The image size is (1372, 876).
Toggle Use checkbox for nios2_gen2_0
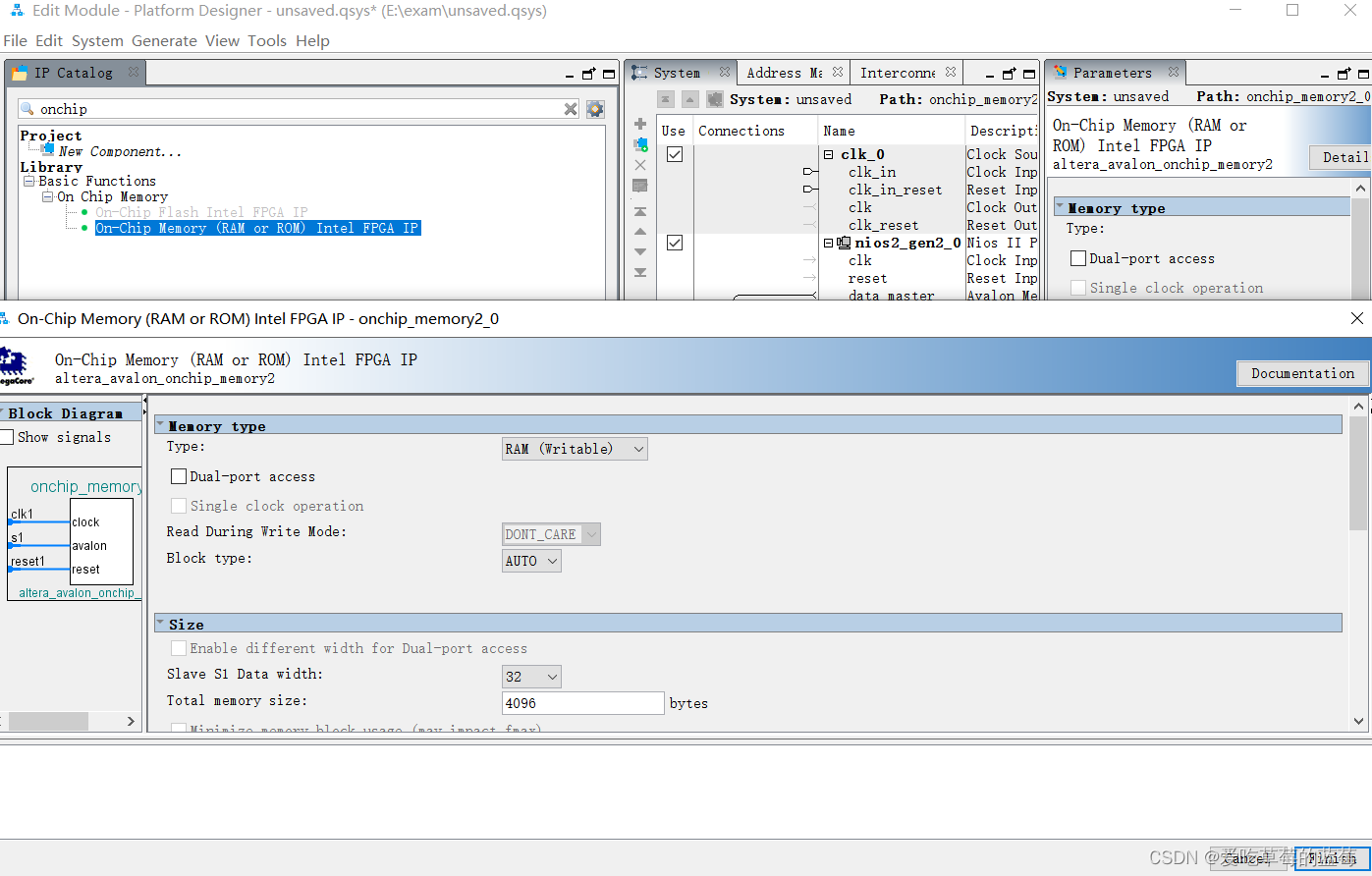pos(675,243)
